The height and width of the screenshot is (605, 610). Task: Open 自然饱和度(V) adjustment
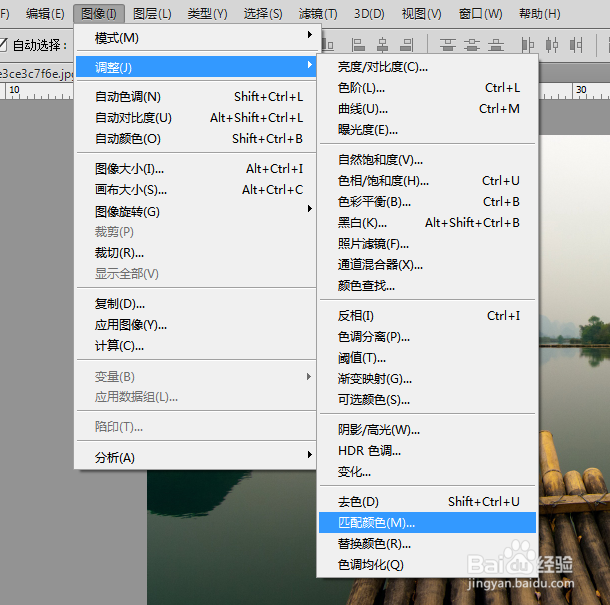[x=427, y=160]
